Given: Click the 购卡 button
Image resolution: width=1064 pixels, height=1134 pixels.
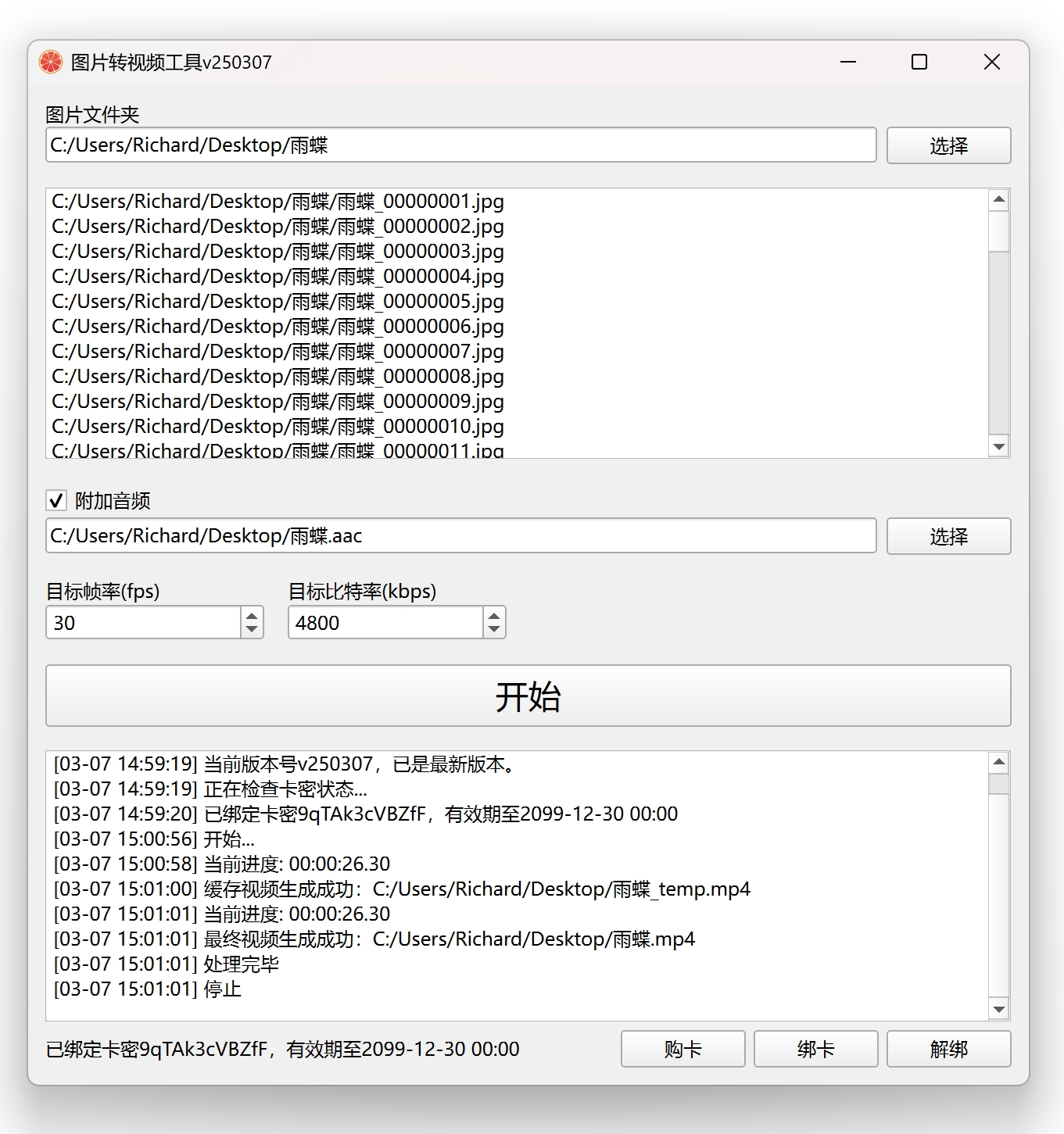Looking at the screenshot, I should (x=682, y=1049).
